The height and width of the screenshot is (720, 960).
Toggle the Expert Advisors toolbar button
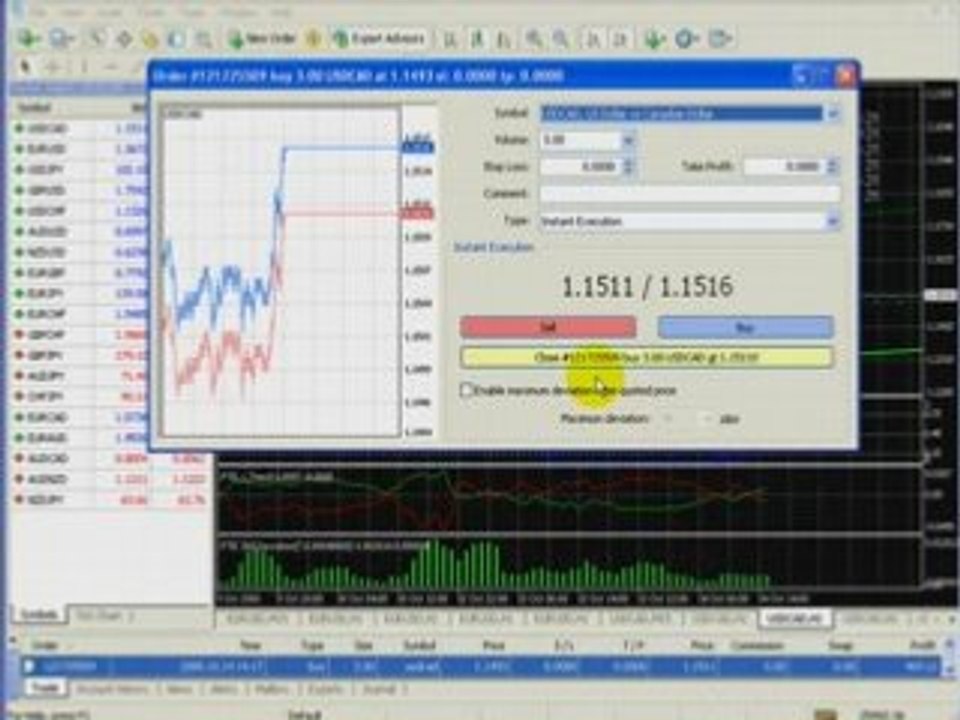380,39
